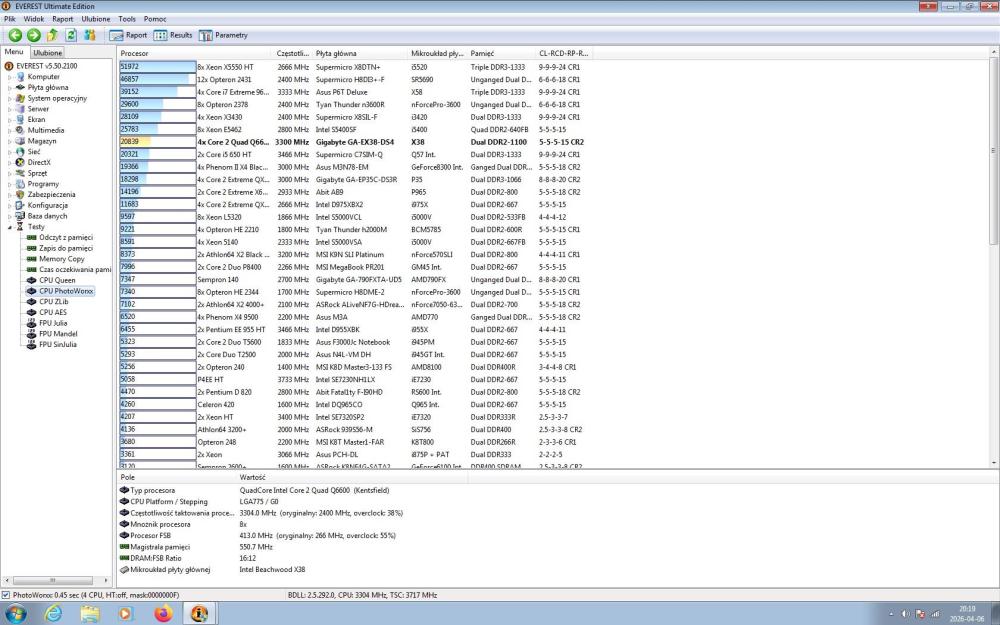Open the Plik menu
The image size is (1000, 625).
10,19
